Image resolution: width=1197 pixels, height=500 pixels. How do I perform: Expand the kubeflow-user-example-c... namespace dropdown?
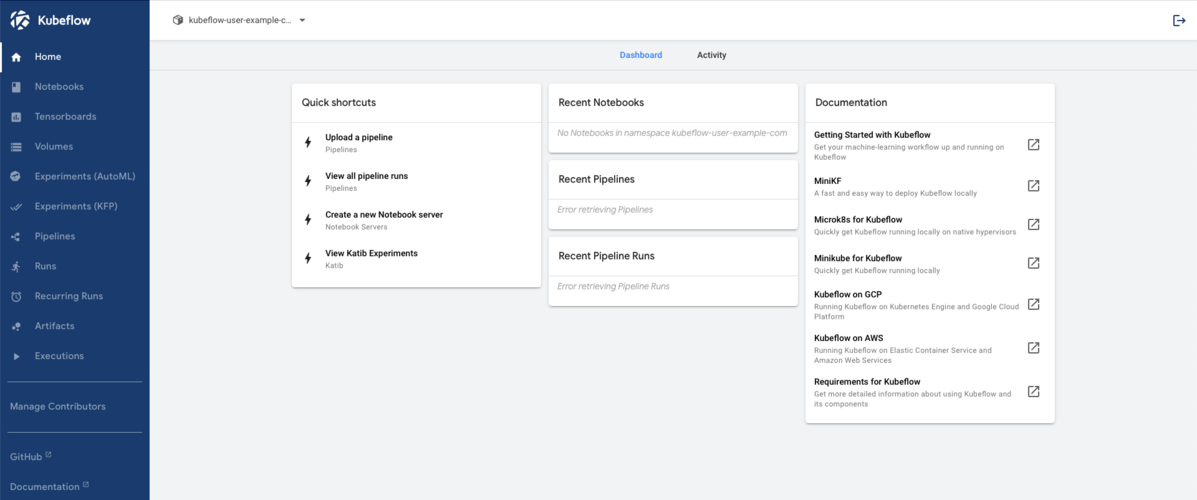tap(240, 21)
